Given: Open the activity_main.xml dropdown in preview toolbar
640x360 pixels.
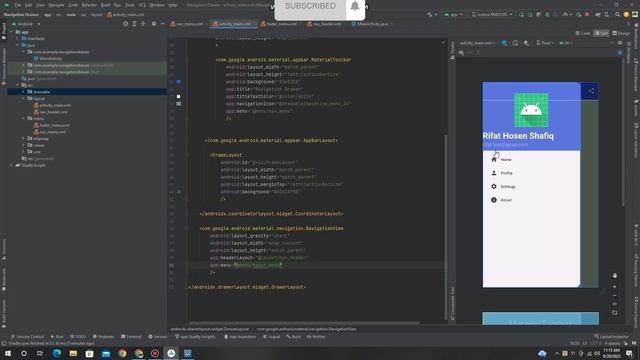Looking at the screenshot, I should click(x=478, y=43).
